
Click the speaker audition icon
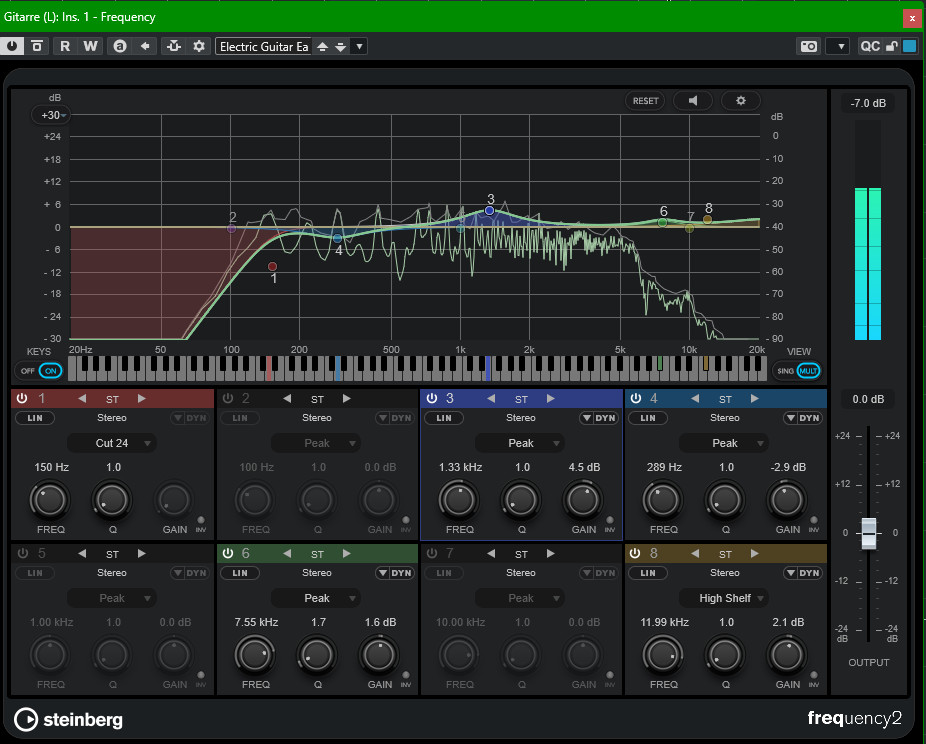point(692,101)
